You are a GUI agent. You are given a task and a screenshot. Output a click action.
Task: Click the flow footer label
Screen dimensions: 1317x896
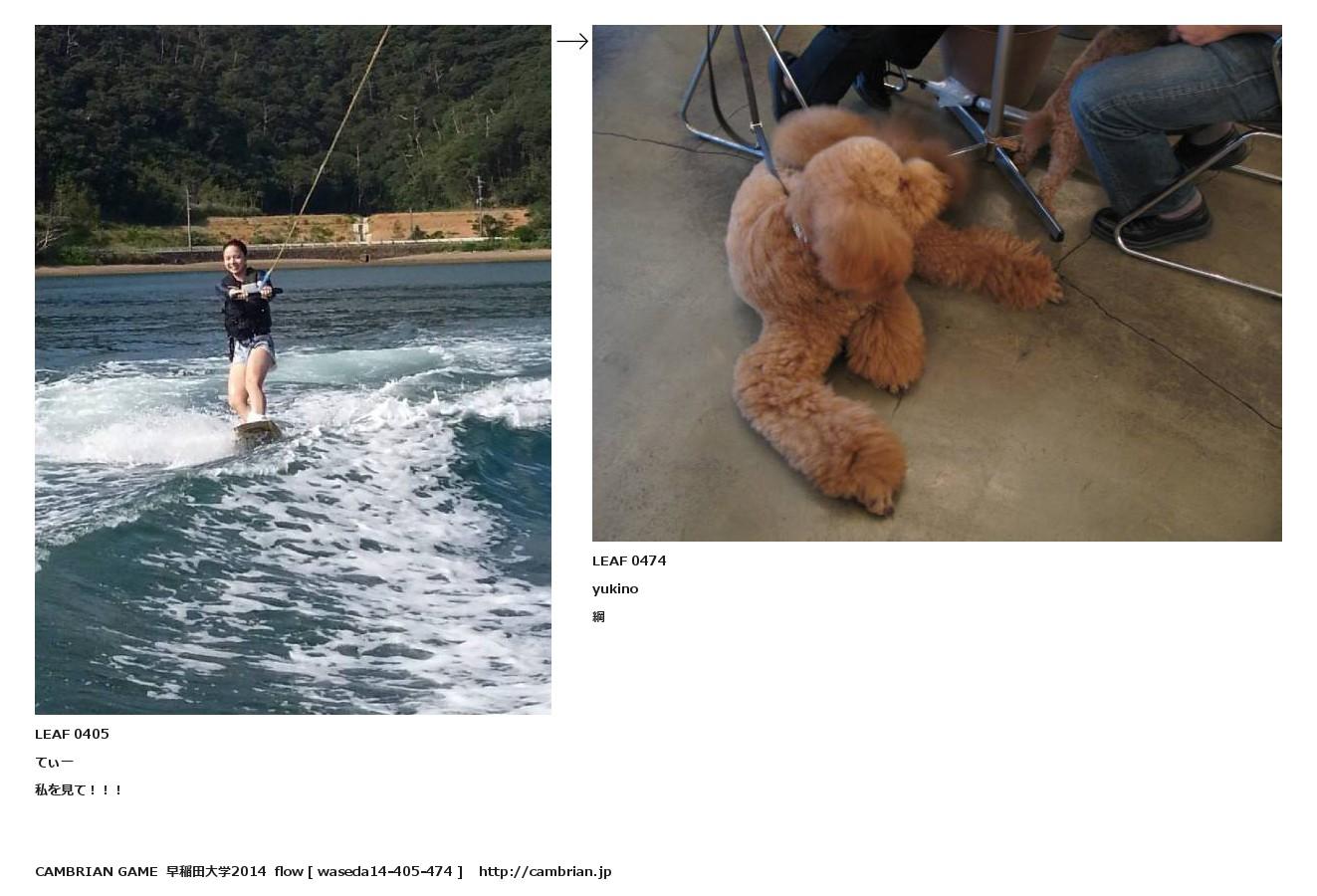[x=289, y=871]
